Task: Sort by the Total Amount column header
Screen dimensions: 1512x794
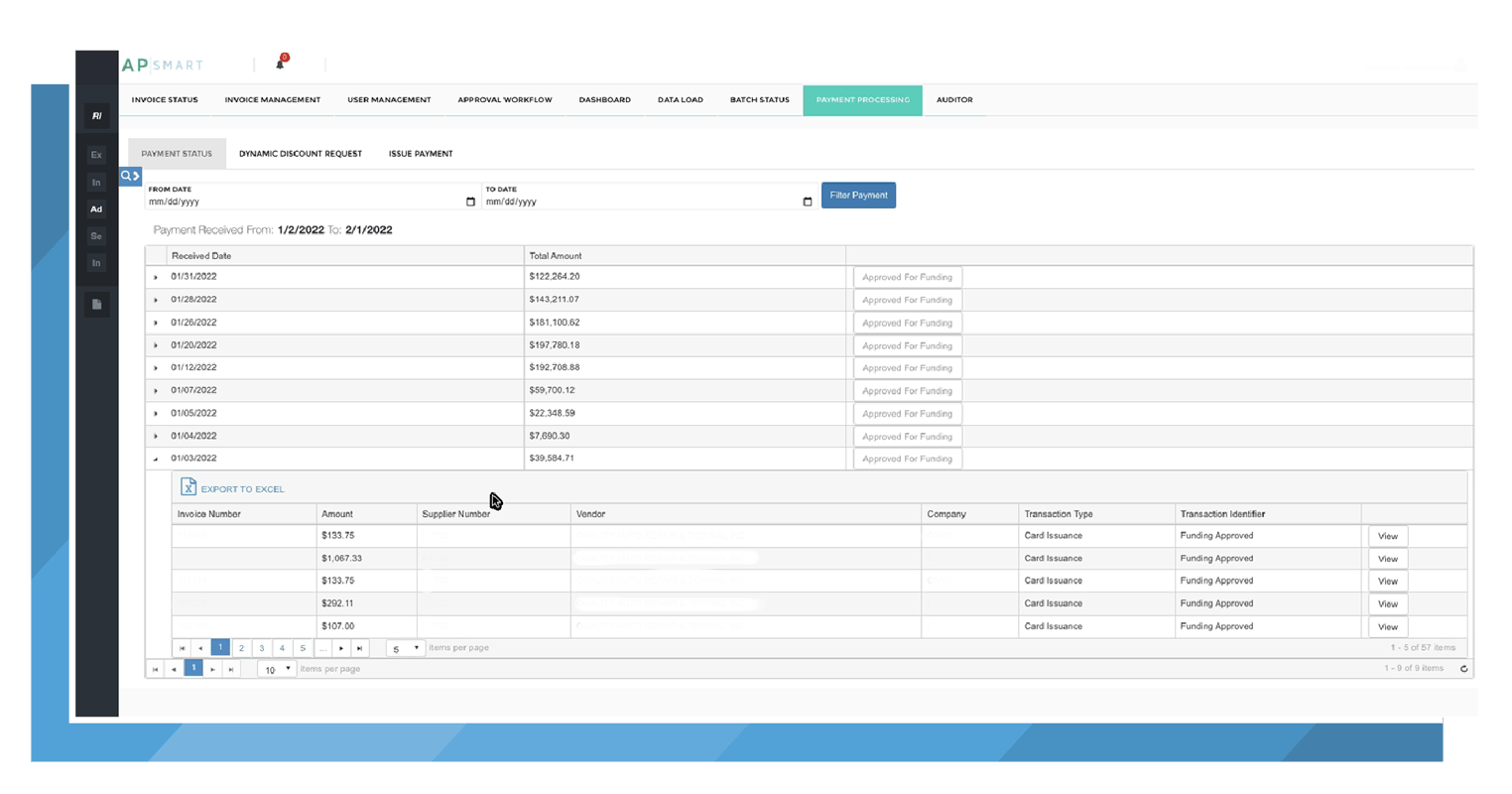Action: tap(556, 256)
